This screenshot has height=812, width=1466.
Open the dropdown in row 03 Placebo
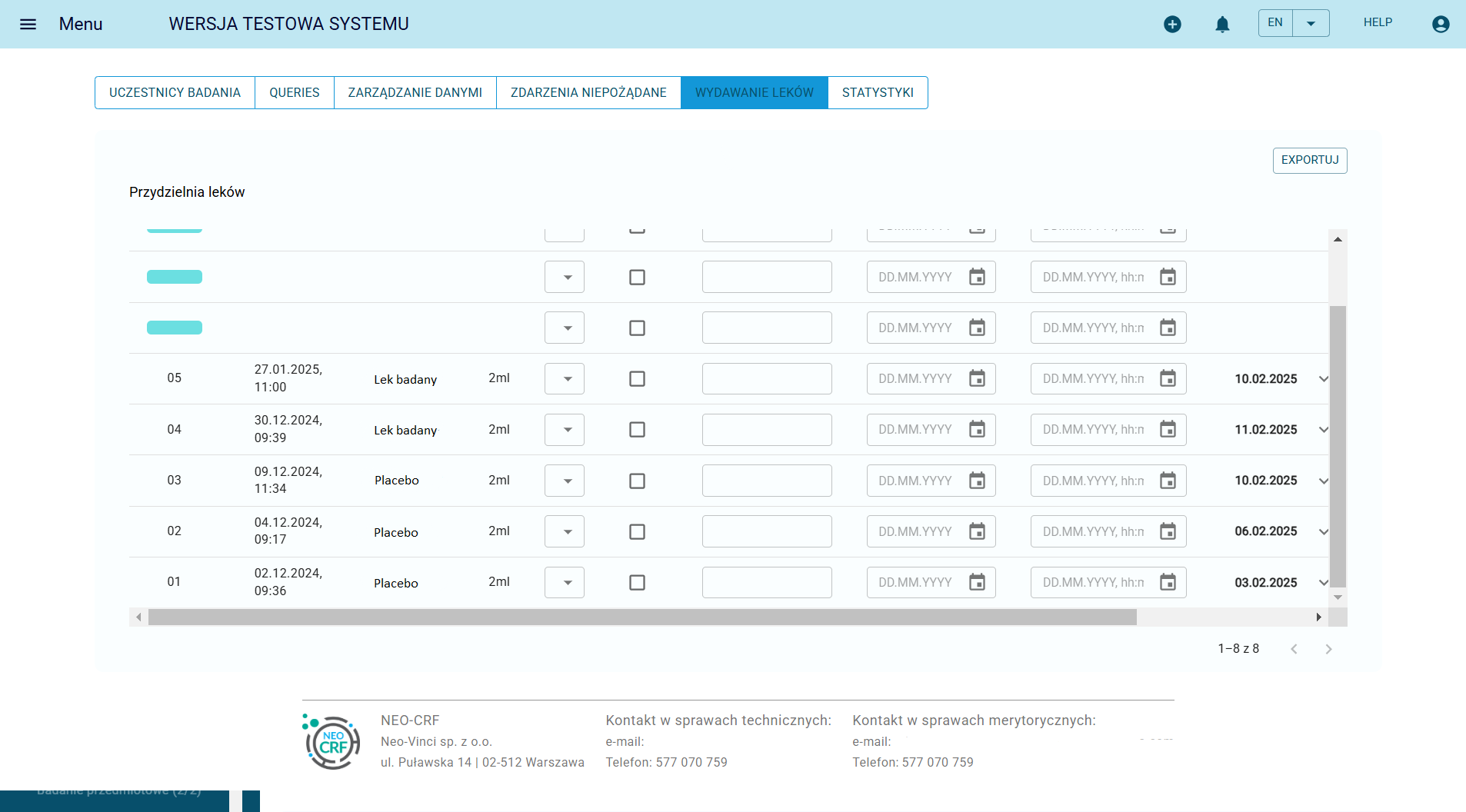pos(565,481)
